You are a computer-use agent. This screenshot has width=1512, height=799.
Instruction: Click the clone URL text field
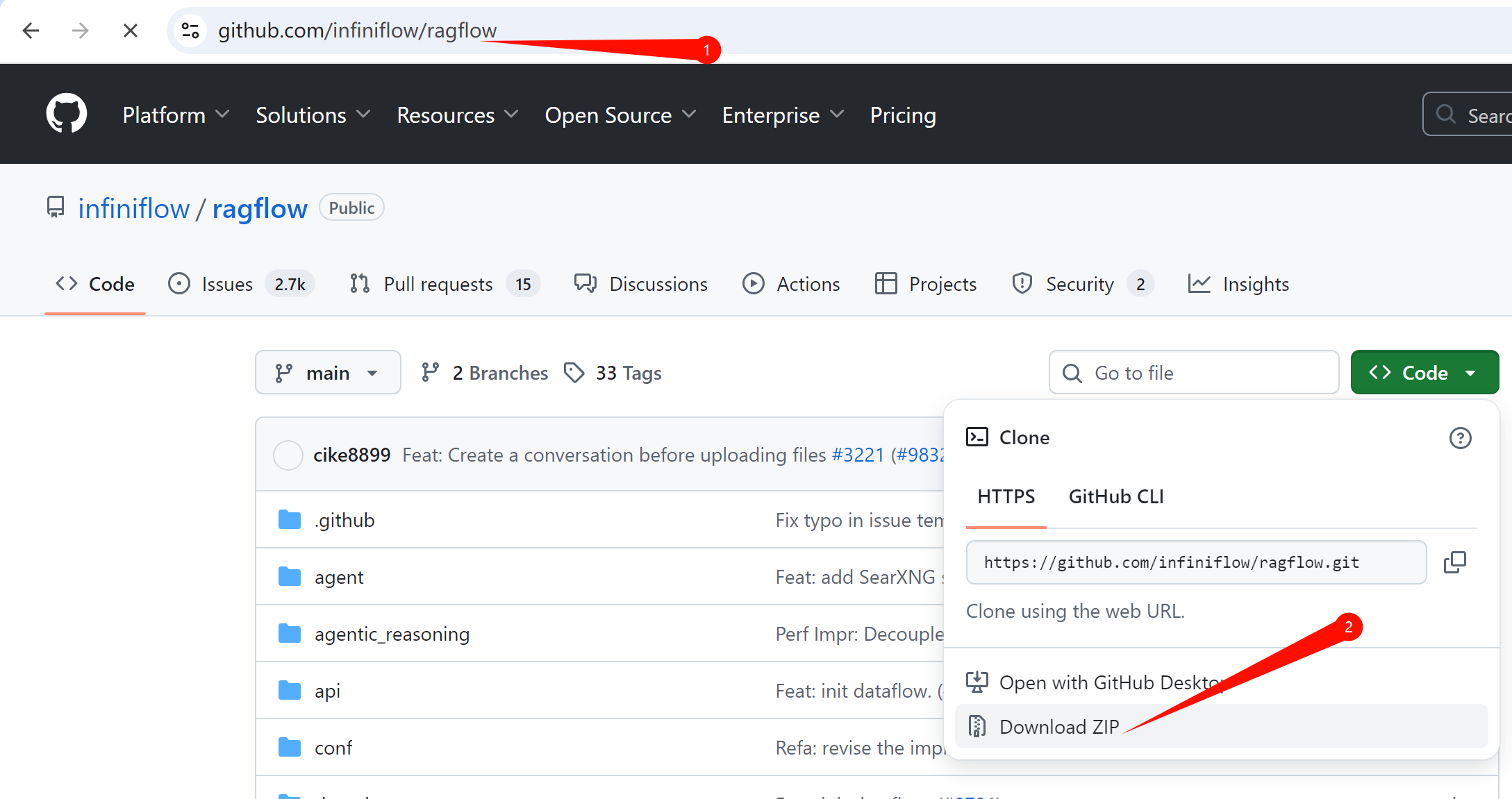coord(1196,562)
